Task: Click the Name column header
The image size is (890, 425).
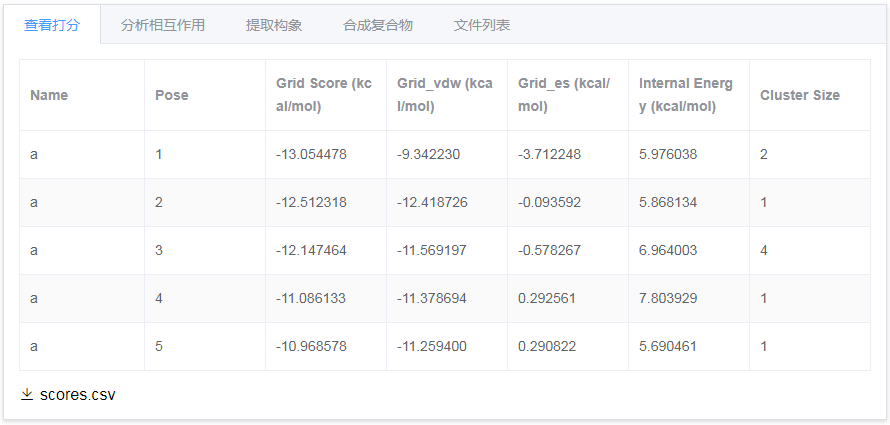Action: (x=49, y=95)
